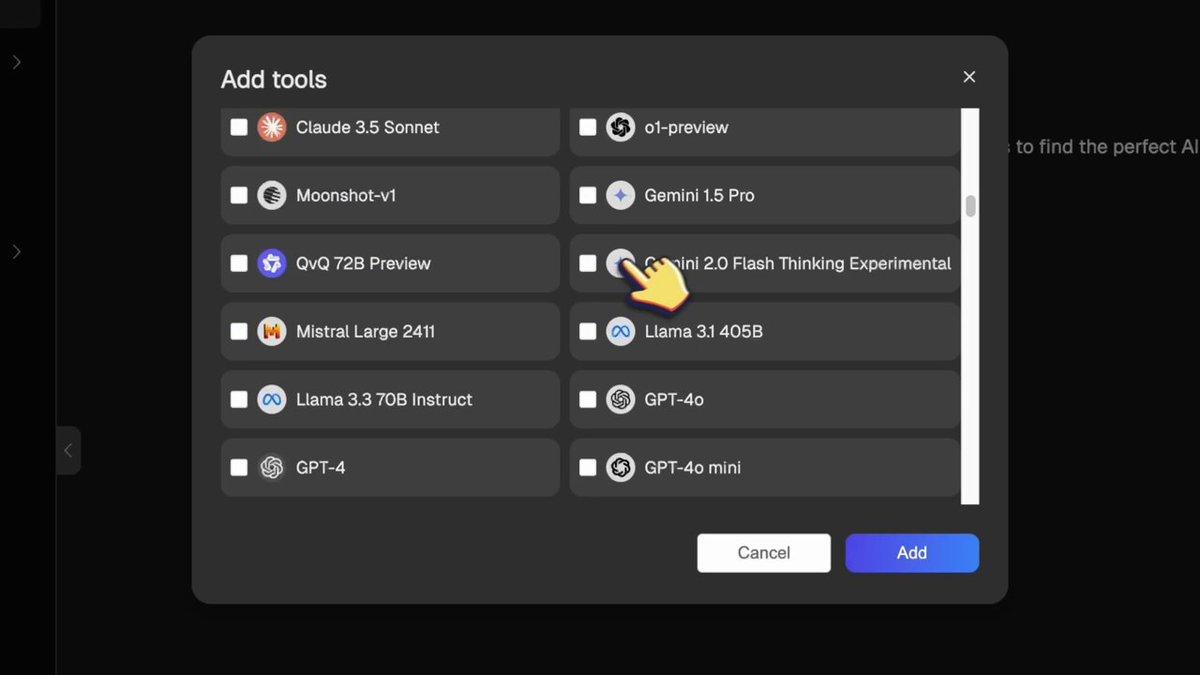Click the Llama 3.1 405B label

pyautogui.click(x=703, y=331)
